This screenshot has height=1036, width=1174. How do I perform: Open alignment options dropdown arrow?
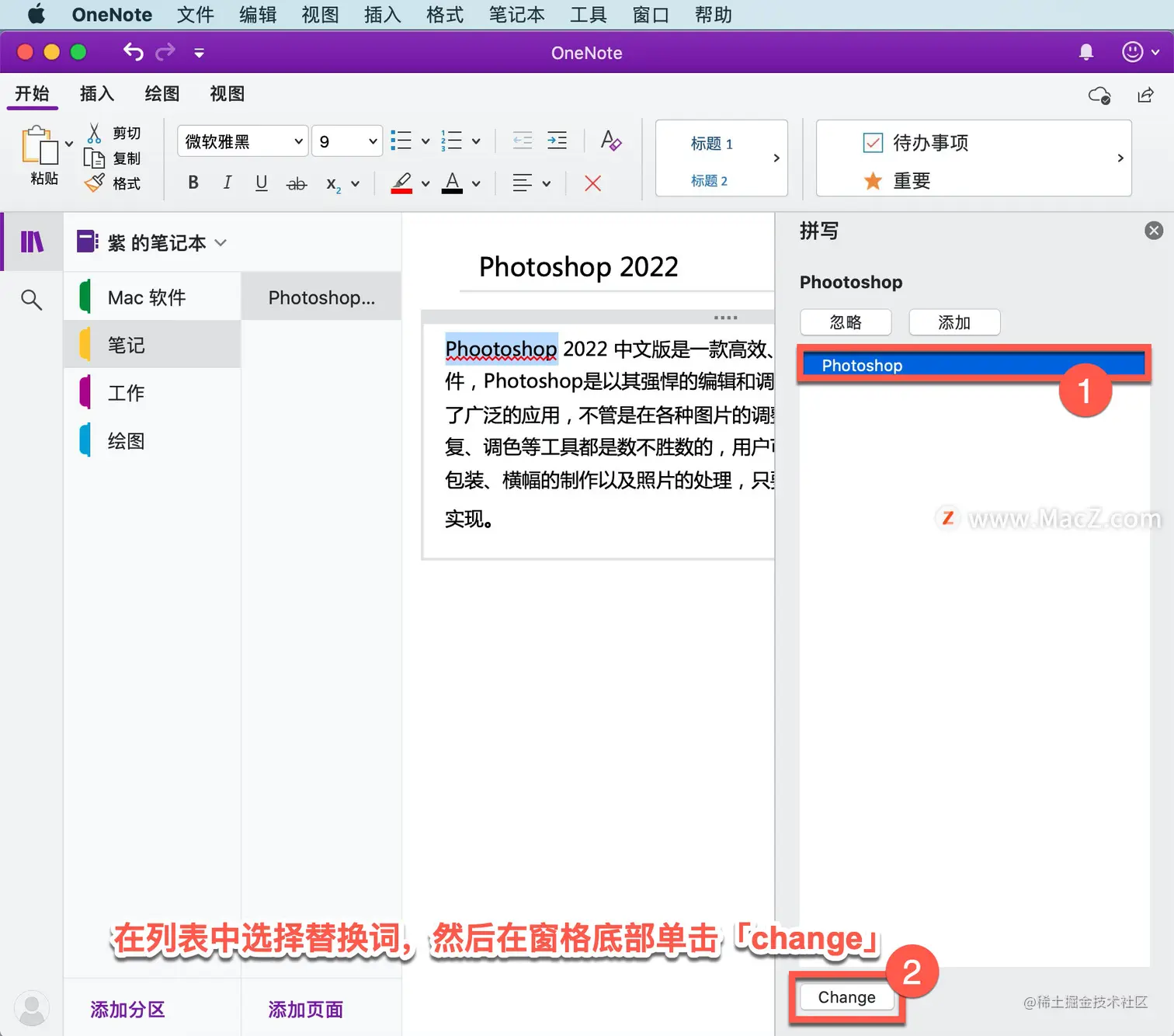[x=547, y=184]
